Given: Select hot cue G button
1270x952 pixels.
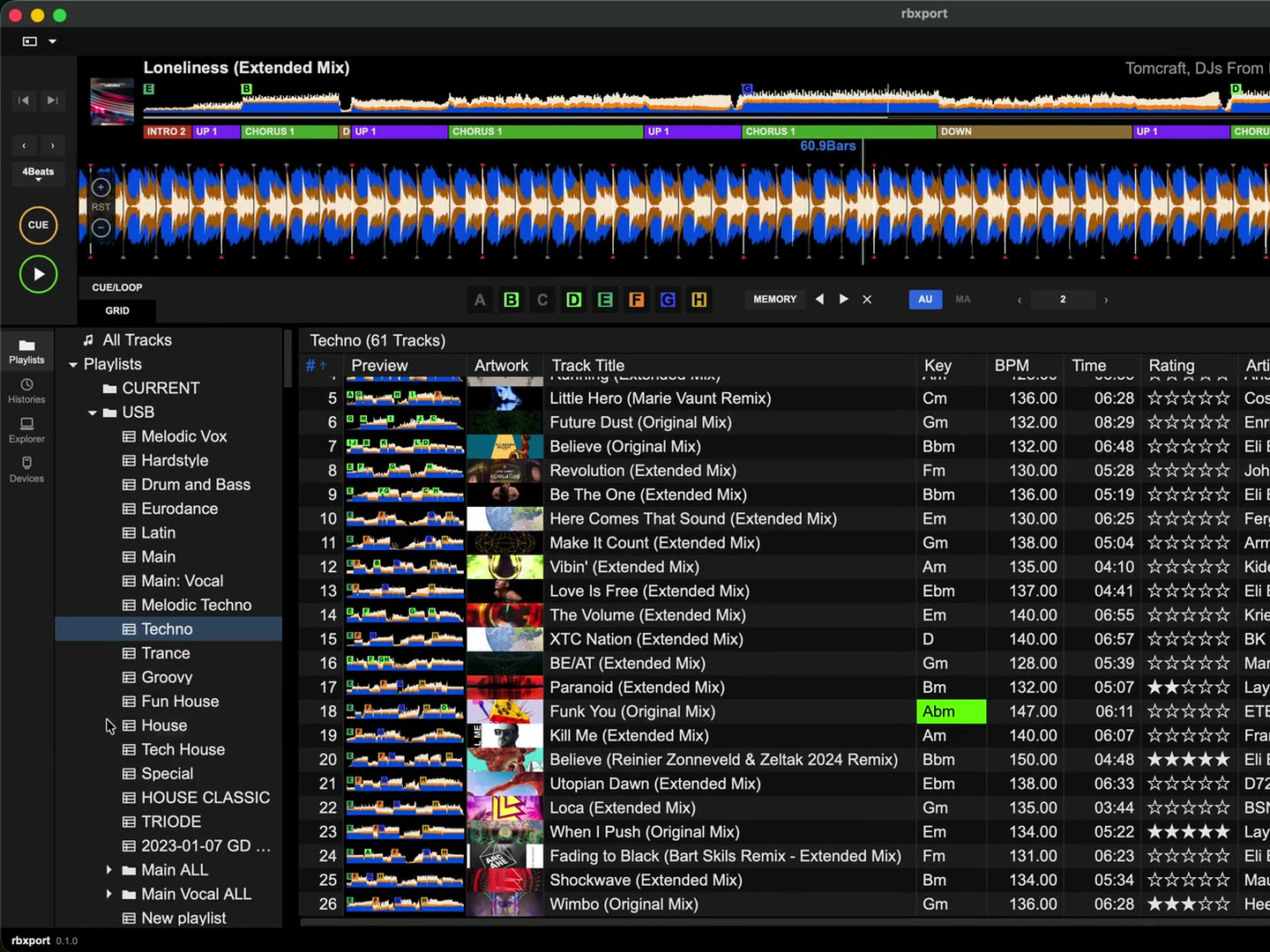Looking at the screenshot, I should tap(668, 300).
